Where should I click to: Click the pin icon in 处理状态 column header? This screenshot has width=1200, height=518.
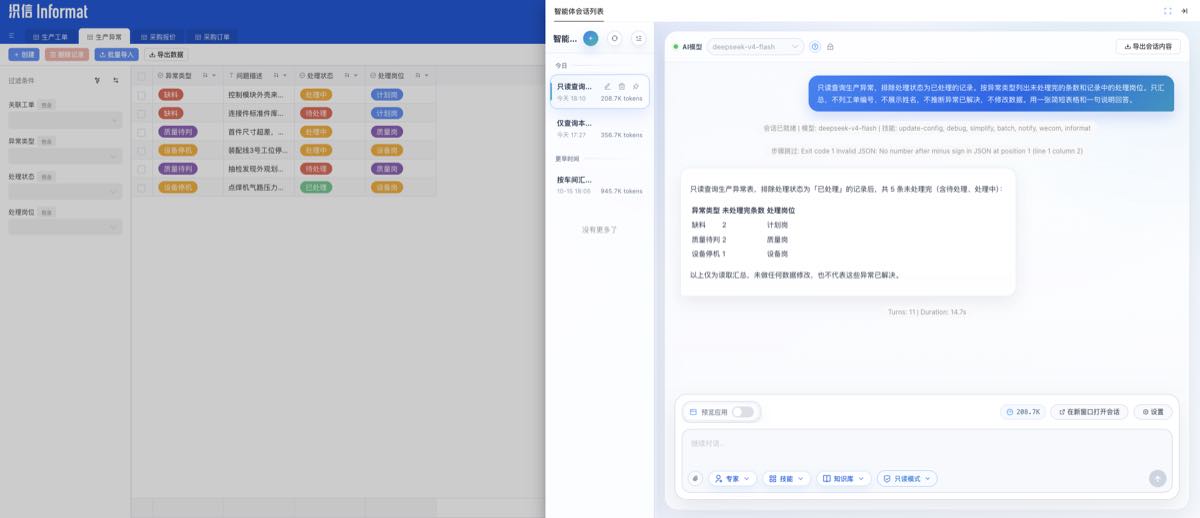(345, 75)
